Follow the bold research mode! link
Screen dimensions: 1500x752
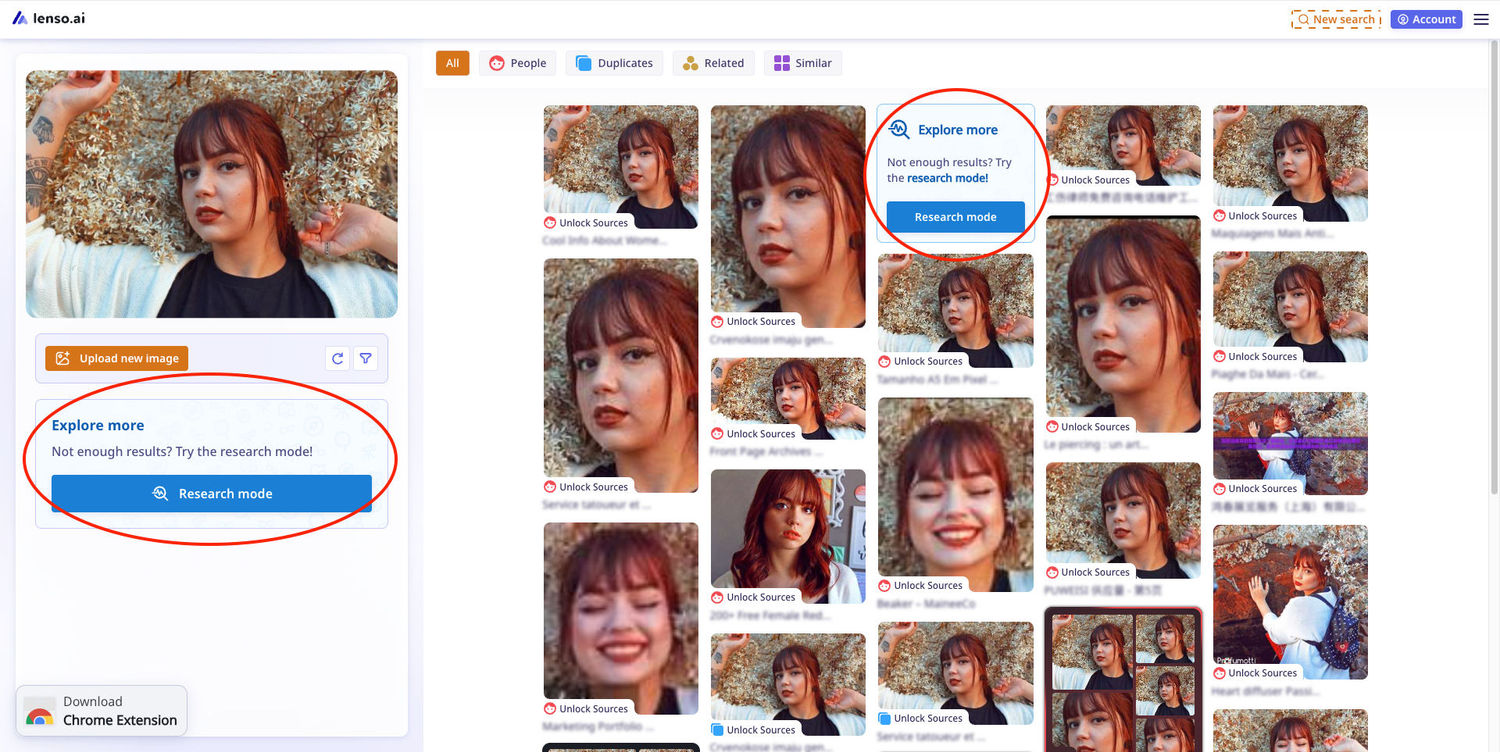pyautogui.click(x=947, y=178)
